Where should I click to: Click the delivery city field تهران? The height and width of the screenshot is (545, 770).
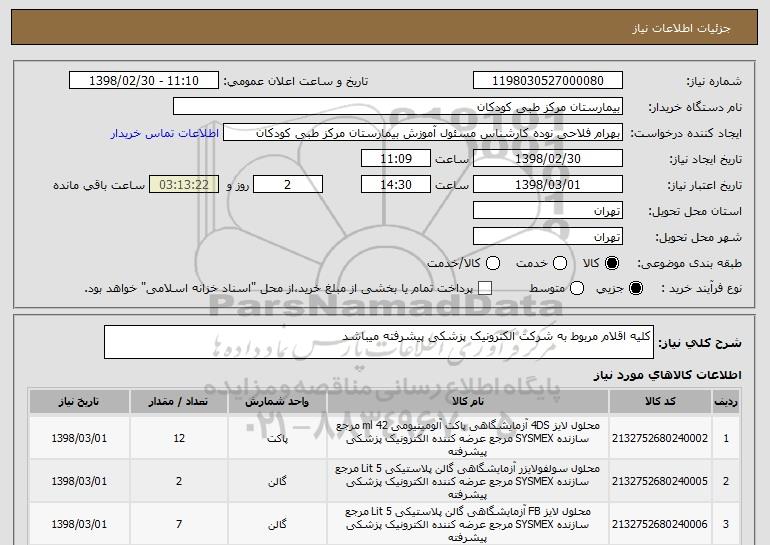coord(548,237)
